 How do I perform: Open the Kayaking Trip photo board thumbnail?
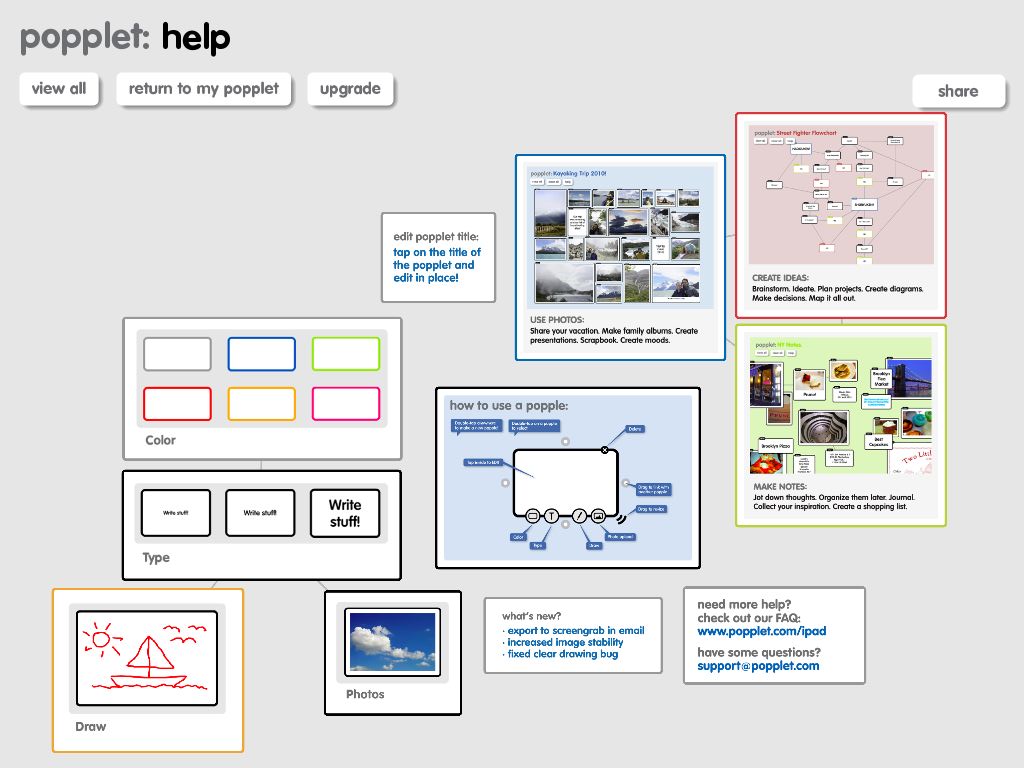click(619, 238)
